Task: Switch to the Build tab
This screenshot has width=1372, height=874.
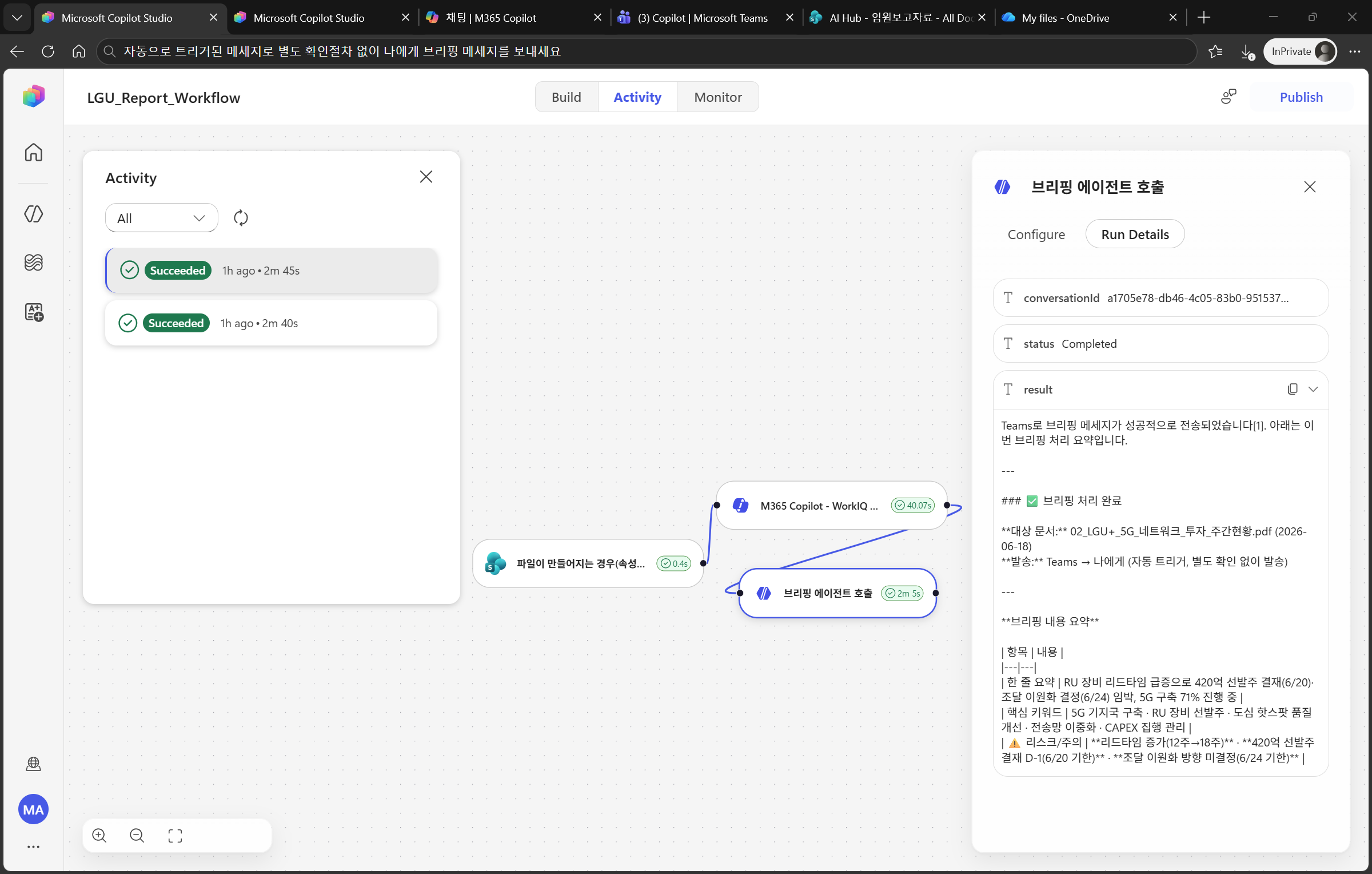Action: tap(566, 97)
